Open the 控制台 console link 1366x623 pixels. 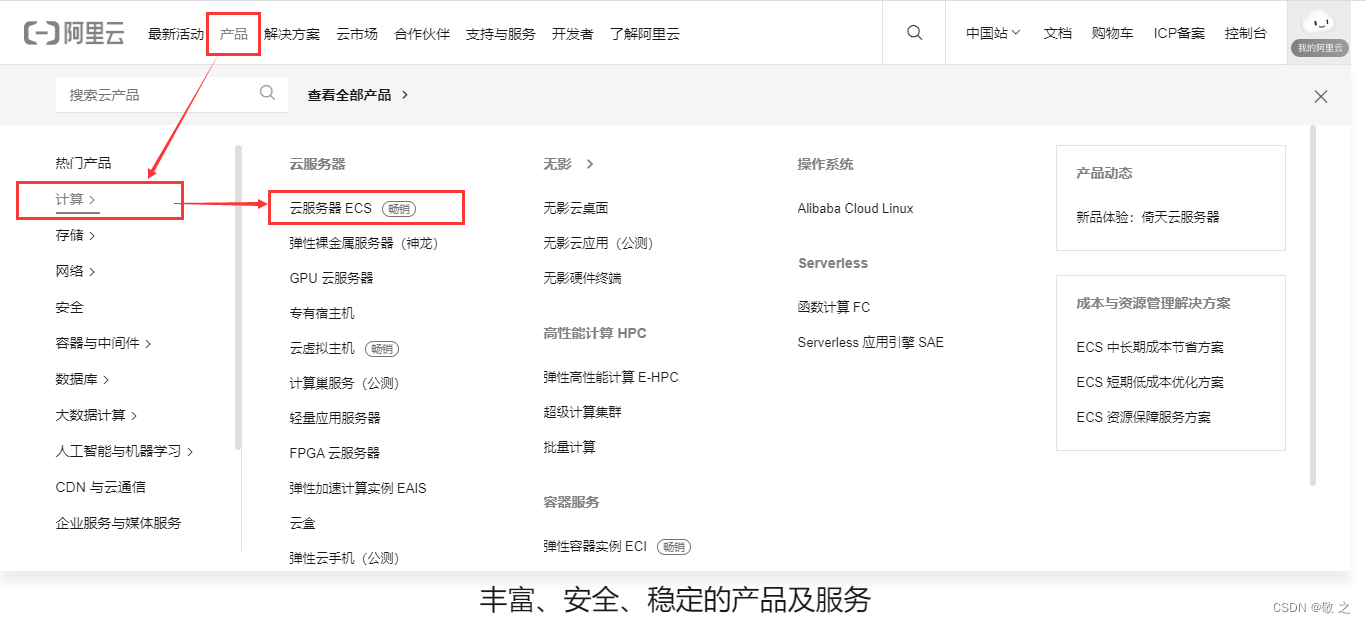coord(1246,33)
